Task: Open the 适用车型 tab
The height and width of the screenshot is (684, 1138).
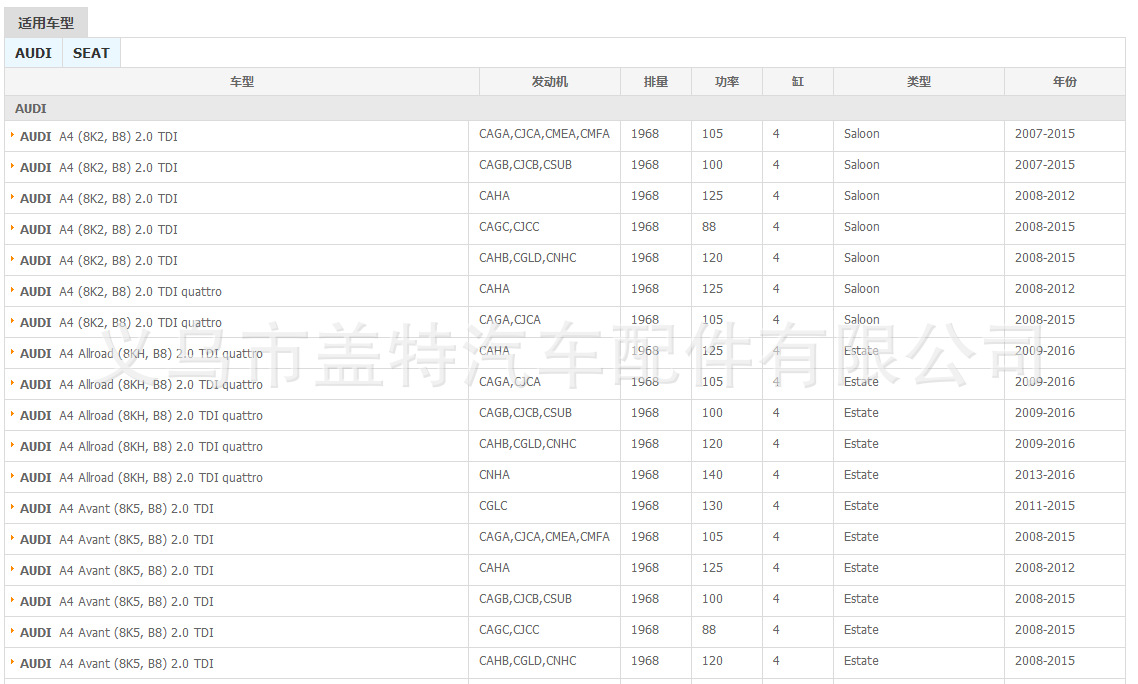Action: coord(46,23)
